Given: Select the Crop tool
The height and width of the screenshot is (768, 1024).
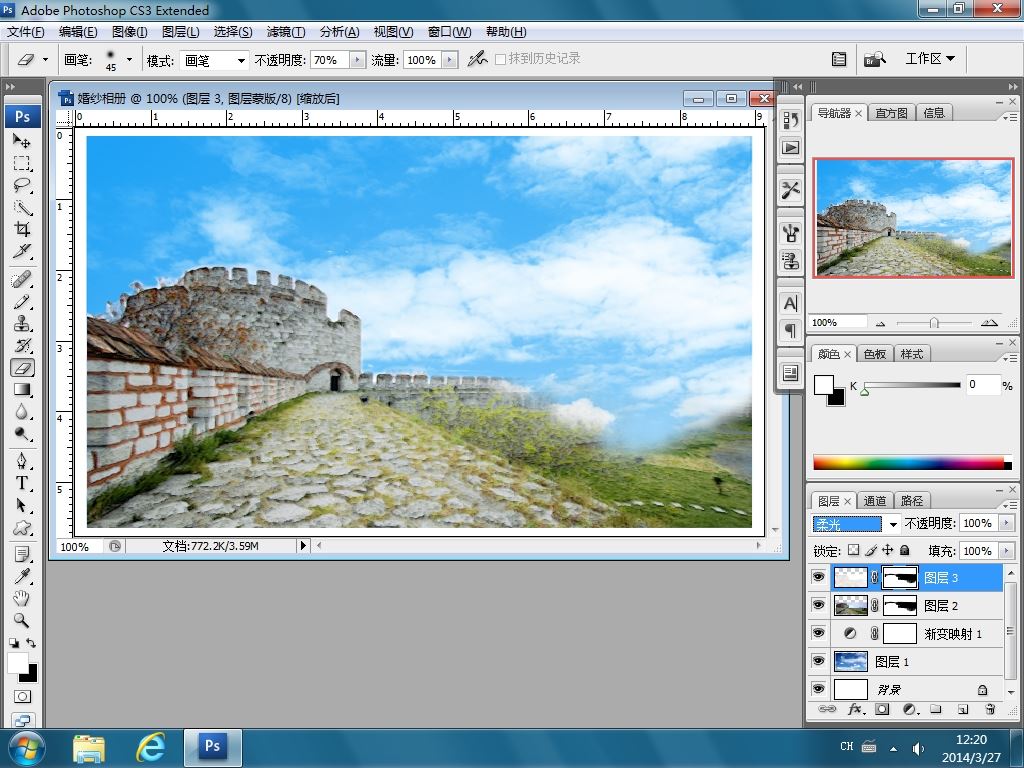Looking at the screenshot, I should [22, 229].
